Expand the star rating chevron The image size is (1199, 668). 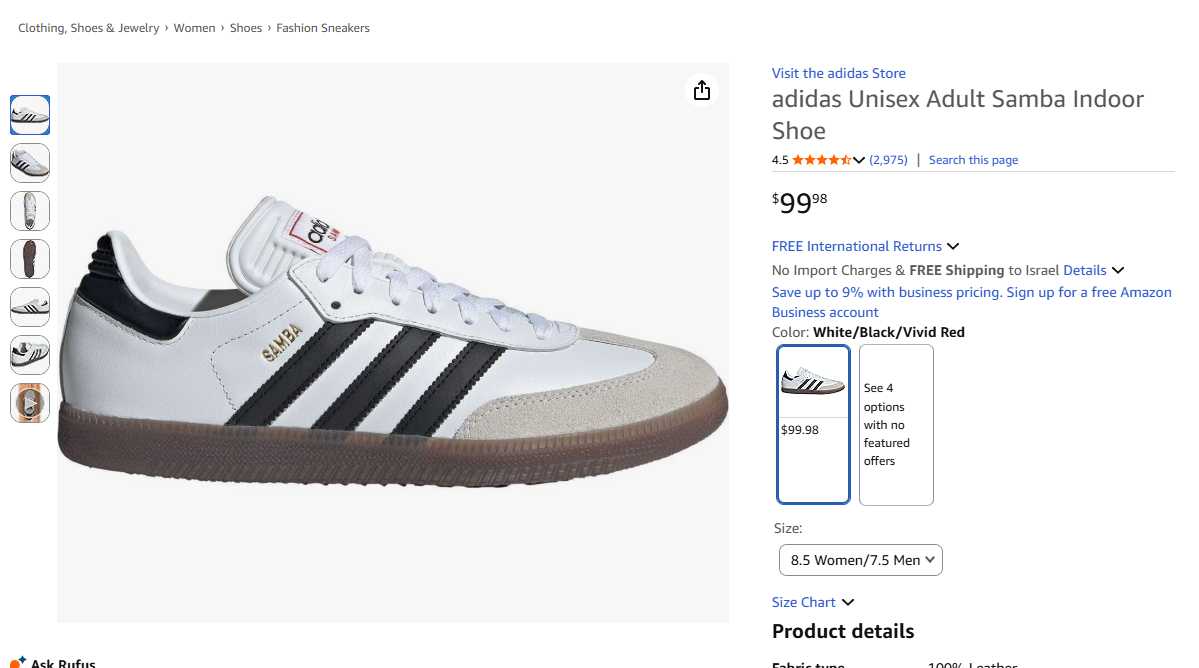click(x=859, y=160)
